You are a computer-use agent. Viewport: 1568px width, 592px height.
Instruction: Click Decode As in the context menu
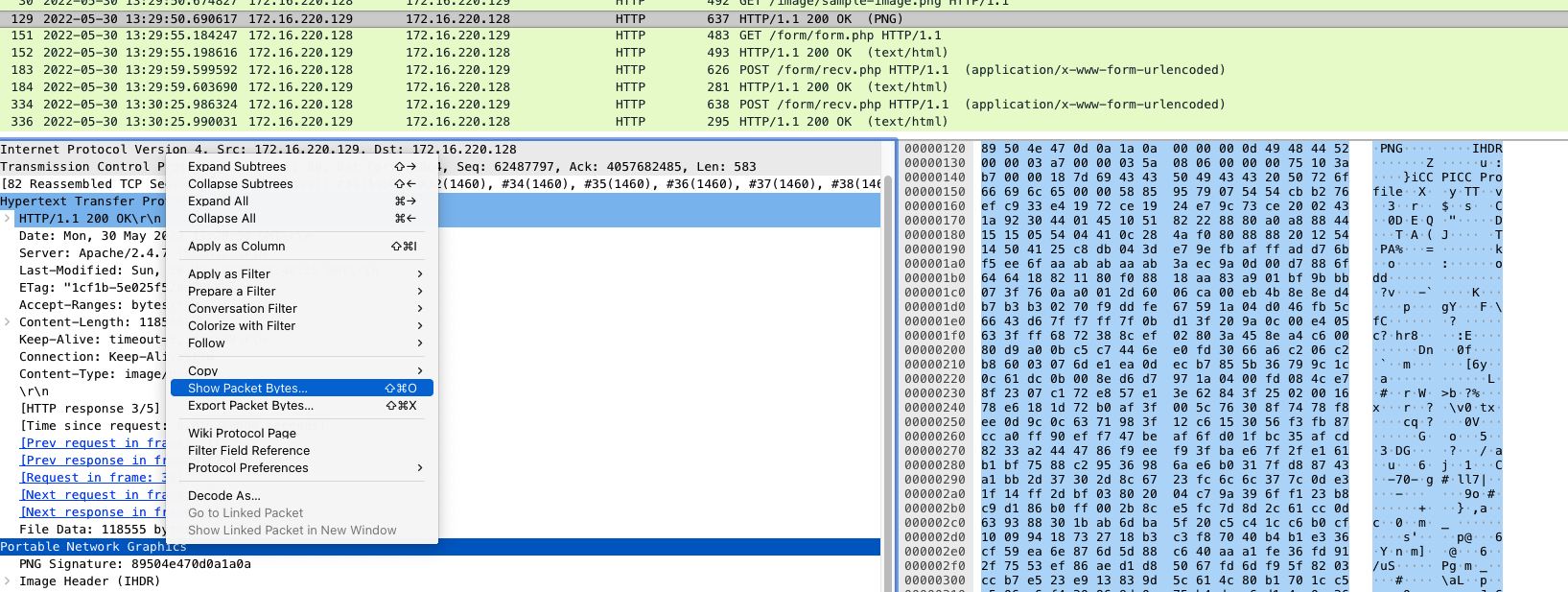pos(223,496)
